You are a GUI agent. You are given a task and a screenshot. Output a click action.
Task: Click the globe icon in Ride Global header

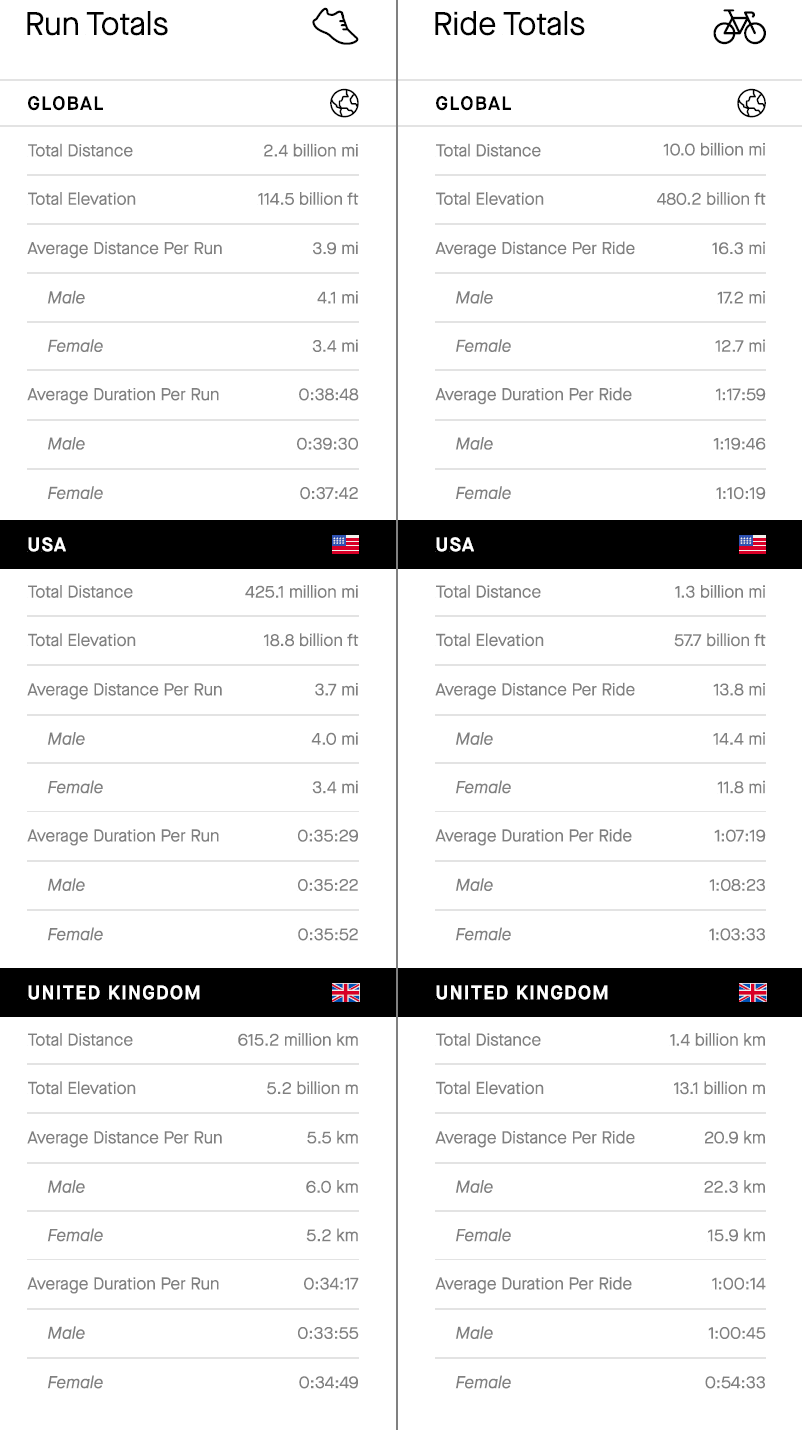[751, 103]
